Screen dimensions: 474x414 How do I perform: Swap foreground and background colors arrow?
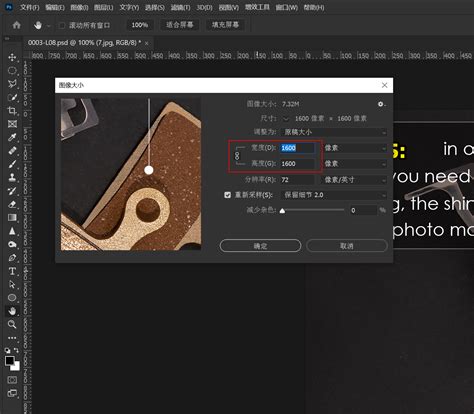tap(16, 350)
